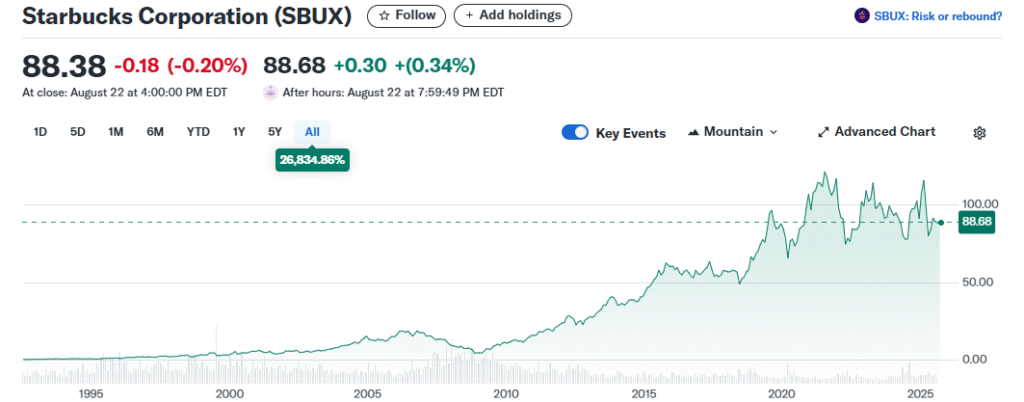Screen dimensions: 1024x402
Task: Switch chart to 1M range
Action: [x=116, y=132]
